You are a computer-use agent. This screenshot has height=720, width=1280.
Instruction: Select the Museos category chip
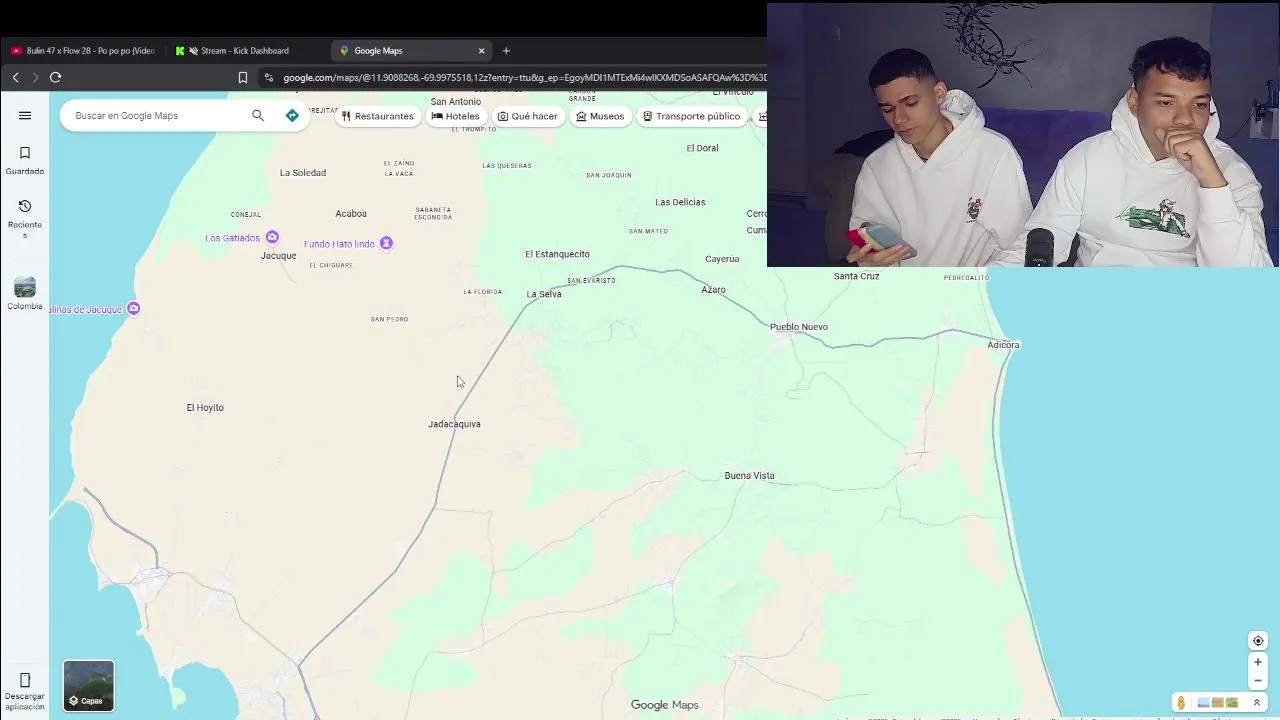coord(600,116)
